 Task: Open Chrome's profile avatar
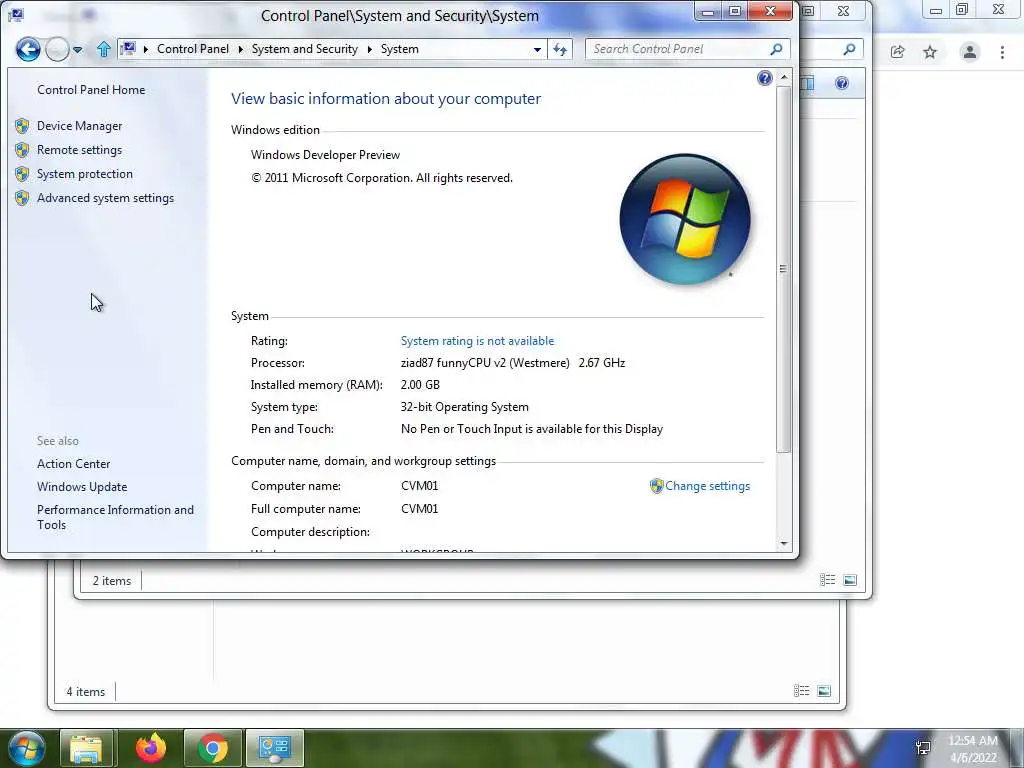point(970,52)
